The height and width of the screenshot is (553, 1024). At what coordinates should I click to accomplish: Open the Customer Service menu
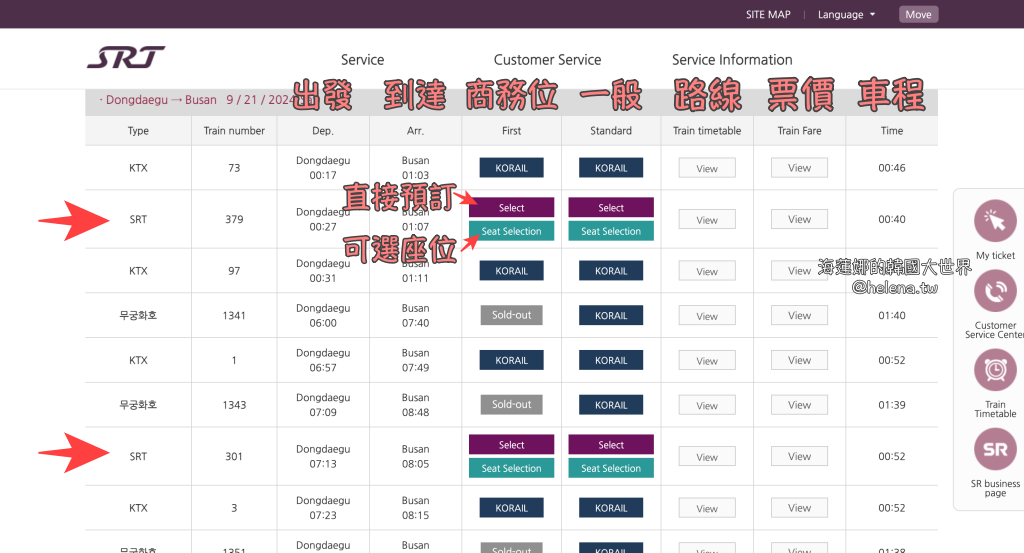coord(547,60)
